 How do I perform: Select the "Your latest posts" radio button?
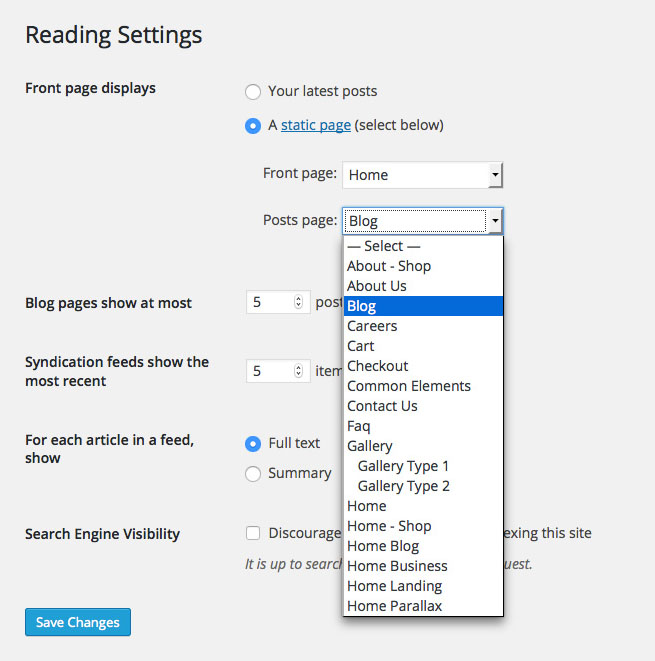[253, 91]
